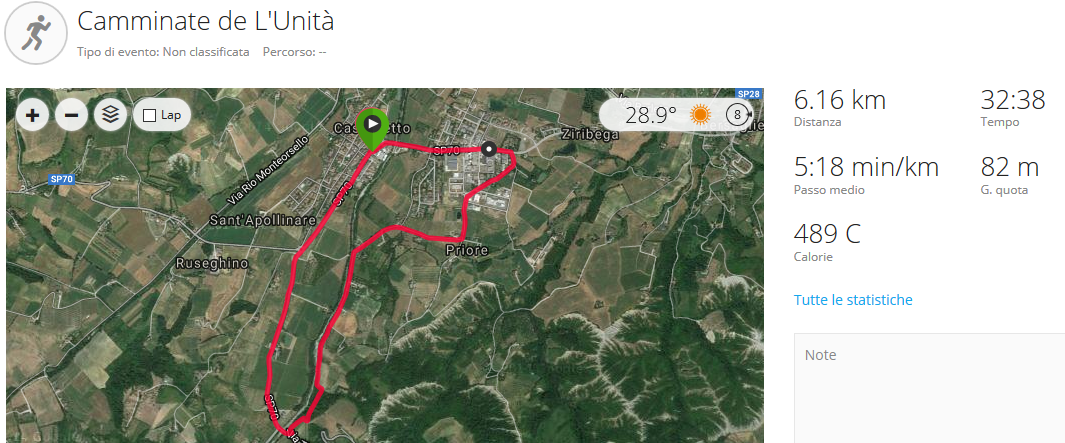Click the 32:38 time value
Screen dimensions: 1065x443
[1013, 100]
